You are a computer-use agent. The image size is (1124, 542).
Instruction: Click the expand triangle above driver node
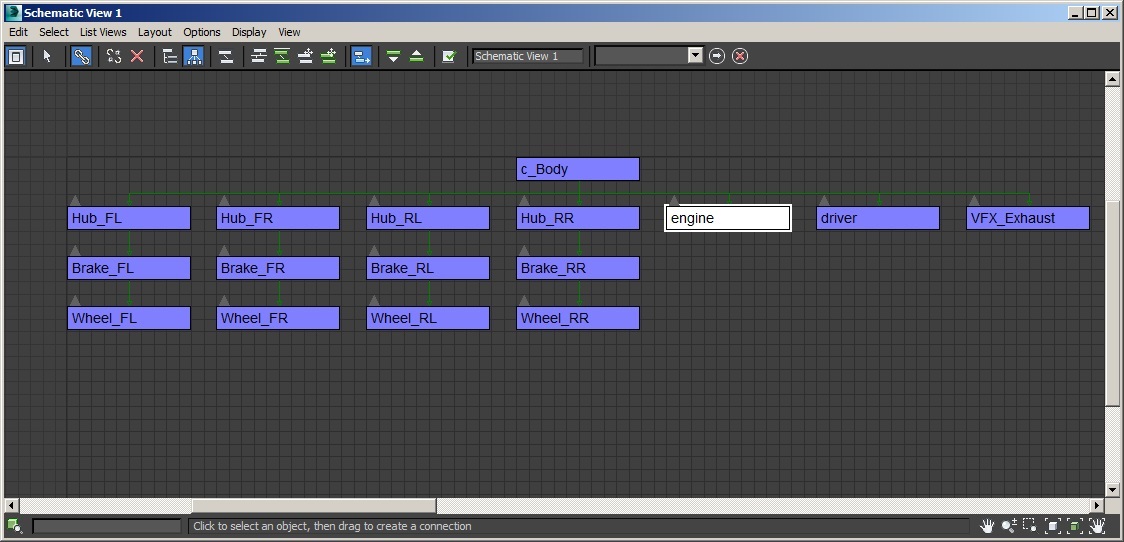(x=824, y=201)
